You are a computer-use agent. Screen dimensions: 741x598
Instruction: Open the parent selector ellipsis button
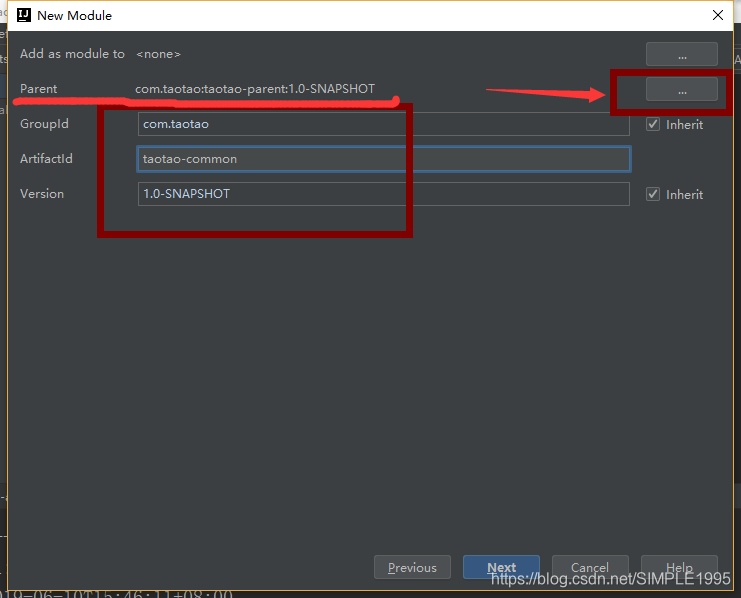click(x=681, y=89)
